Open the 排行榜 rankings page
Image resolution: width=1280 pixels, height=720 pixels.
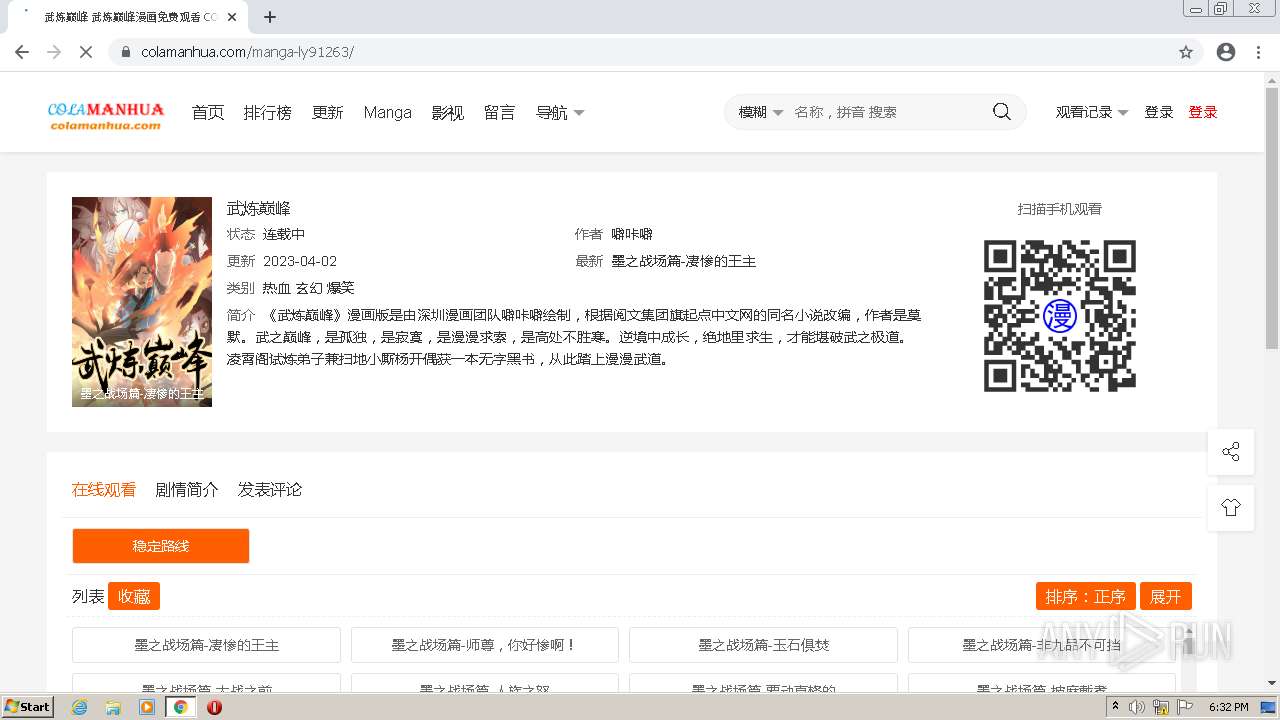[x=268, y=112]
